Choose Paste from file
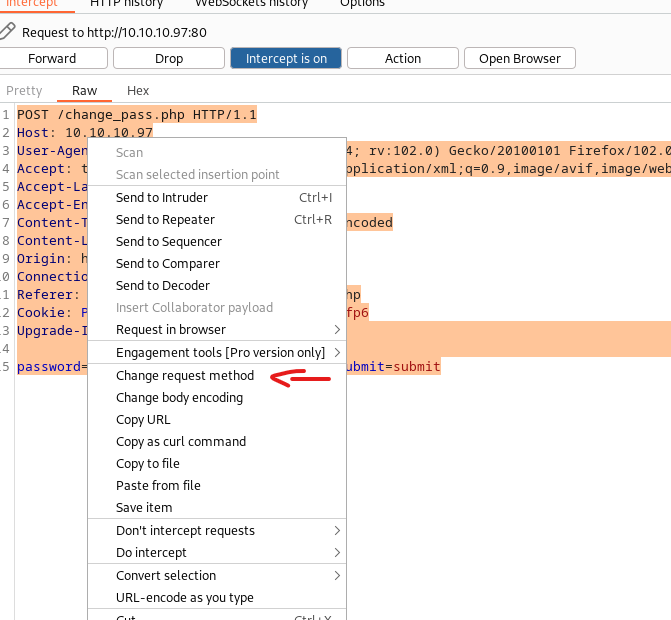 (x=217, y=485)
